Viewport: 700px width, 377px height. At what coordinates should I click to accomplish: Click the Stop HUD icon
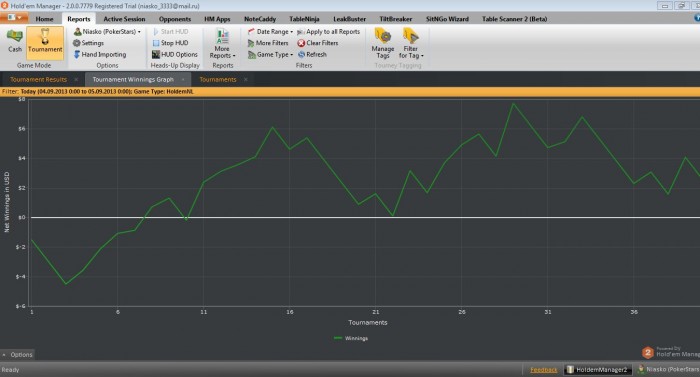156,43
